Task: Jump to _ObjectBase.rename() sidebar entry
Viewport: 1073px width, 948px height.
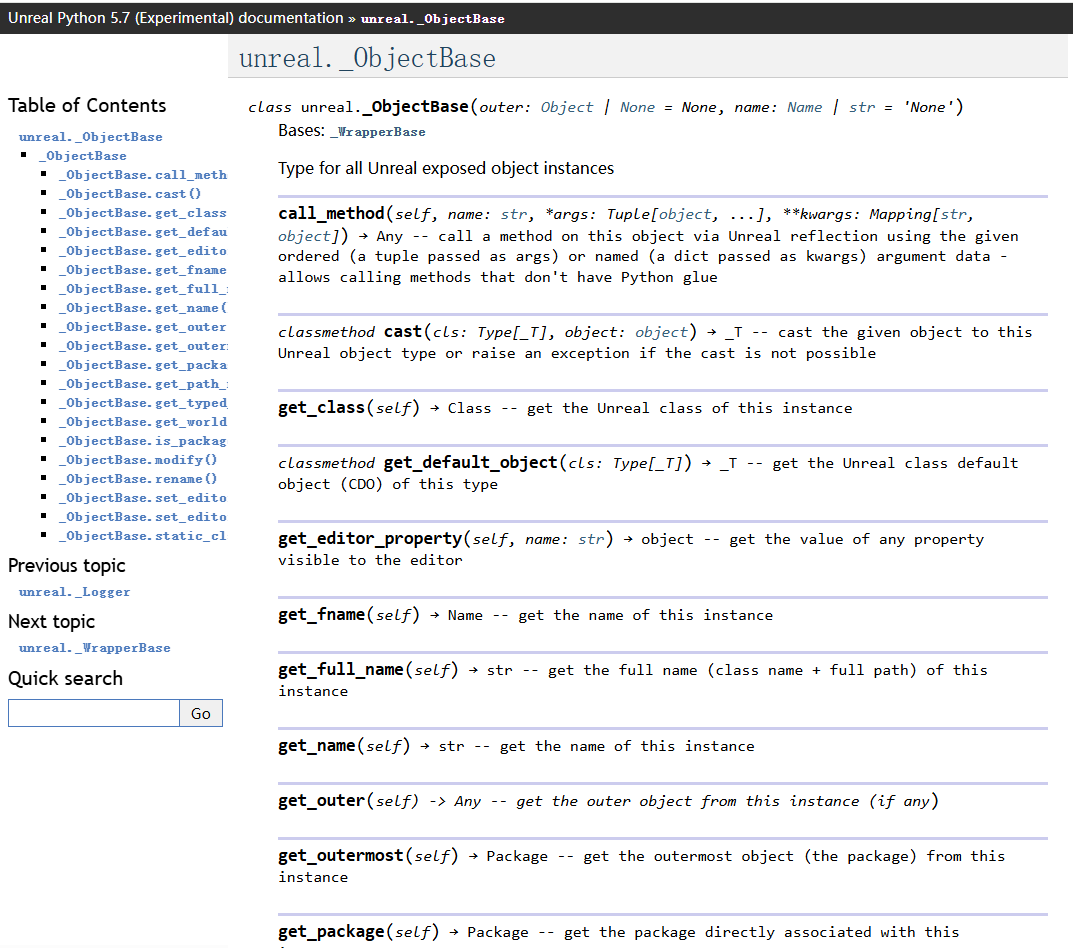Action: tap(138, 479)
